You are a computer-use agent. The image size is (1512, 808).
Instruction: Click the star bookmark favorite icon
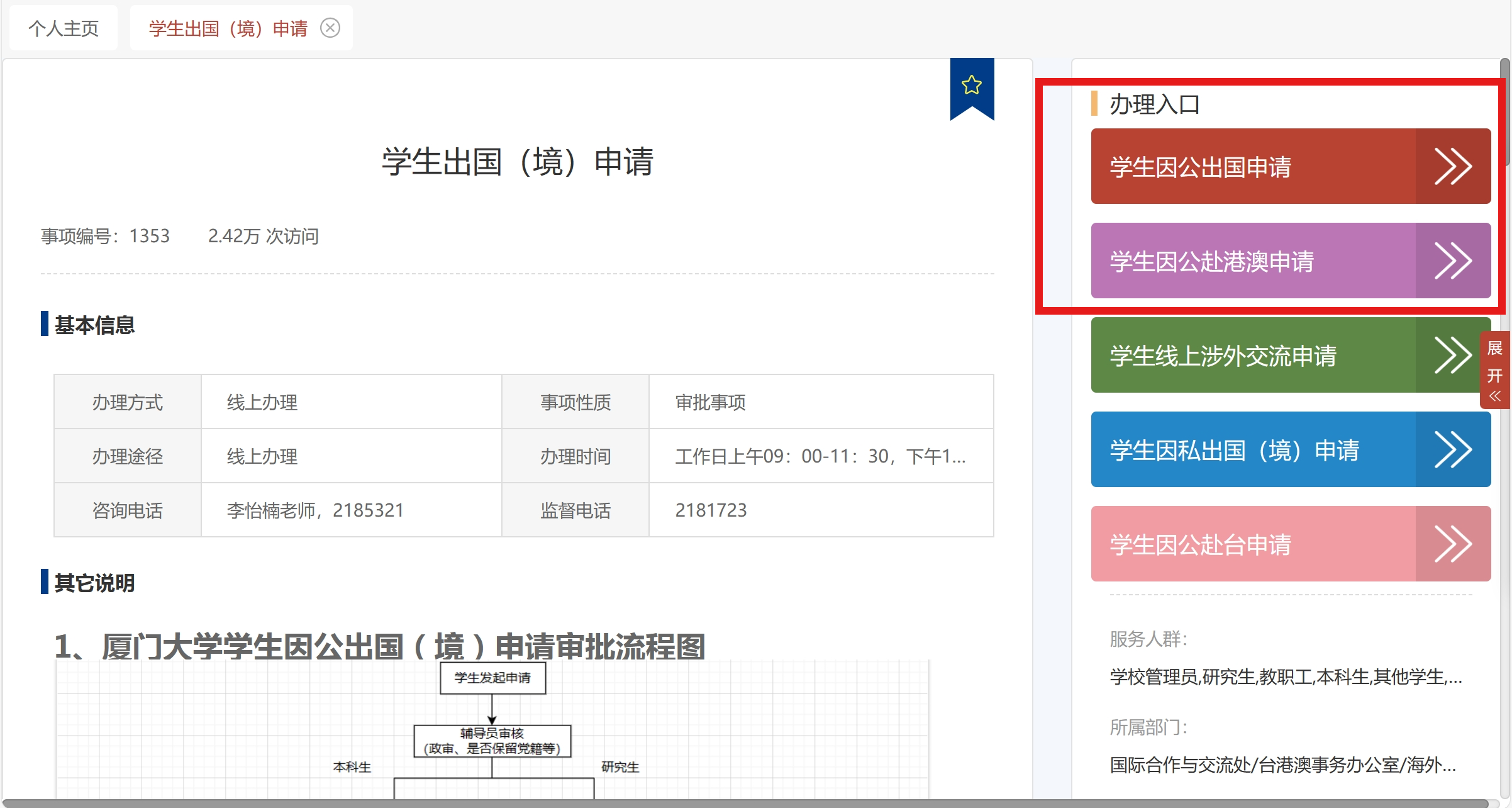[x=971, y=85]
